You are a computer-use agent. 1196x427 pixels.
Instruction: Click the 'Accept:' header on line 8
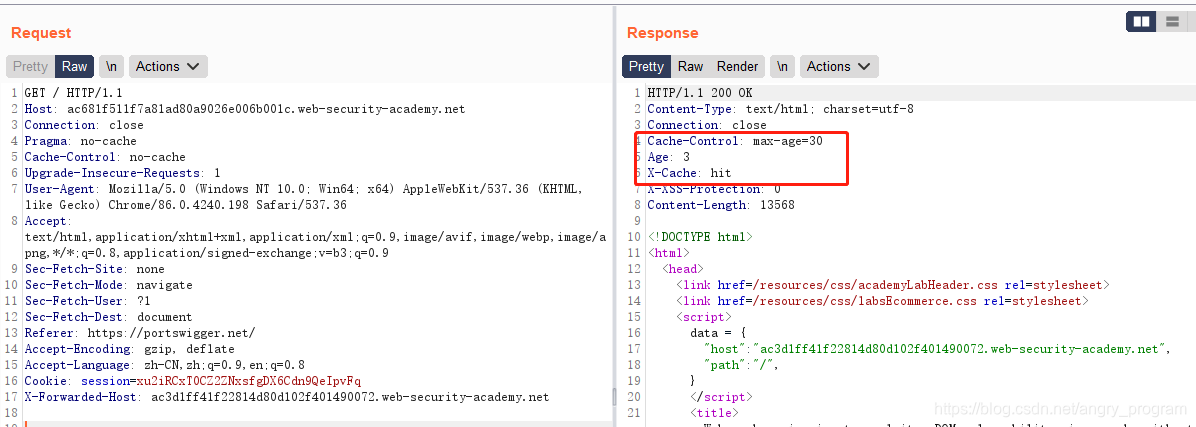coord(47,221)
